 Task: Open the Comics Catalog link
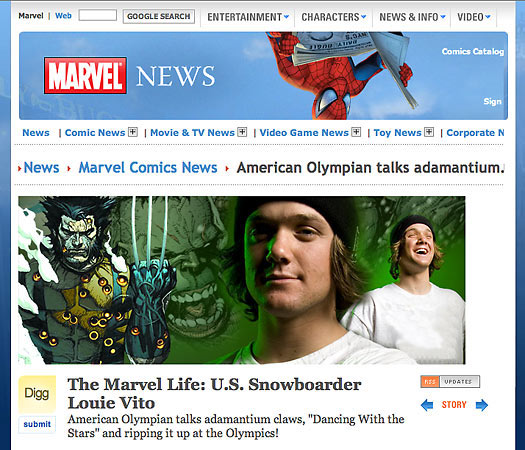click(x=472, y=51)
